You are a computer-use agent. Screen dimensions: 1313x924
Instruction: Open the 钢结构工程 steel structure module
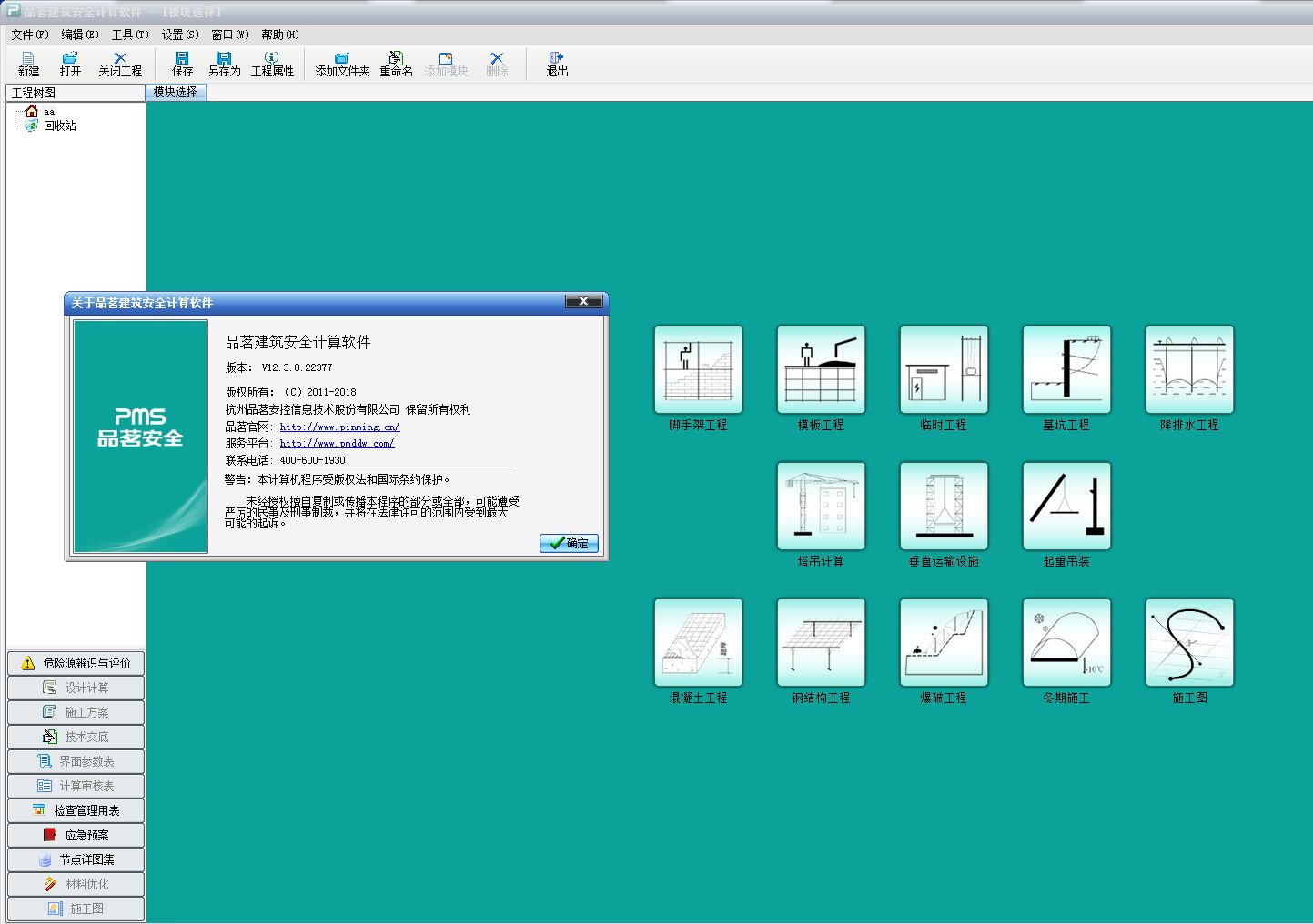click(x=821, y=643)
